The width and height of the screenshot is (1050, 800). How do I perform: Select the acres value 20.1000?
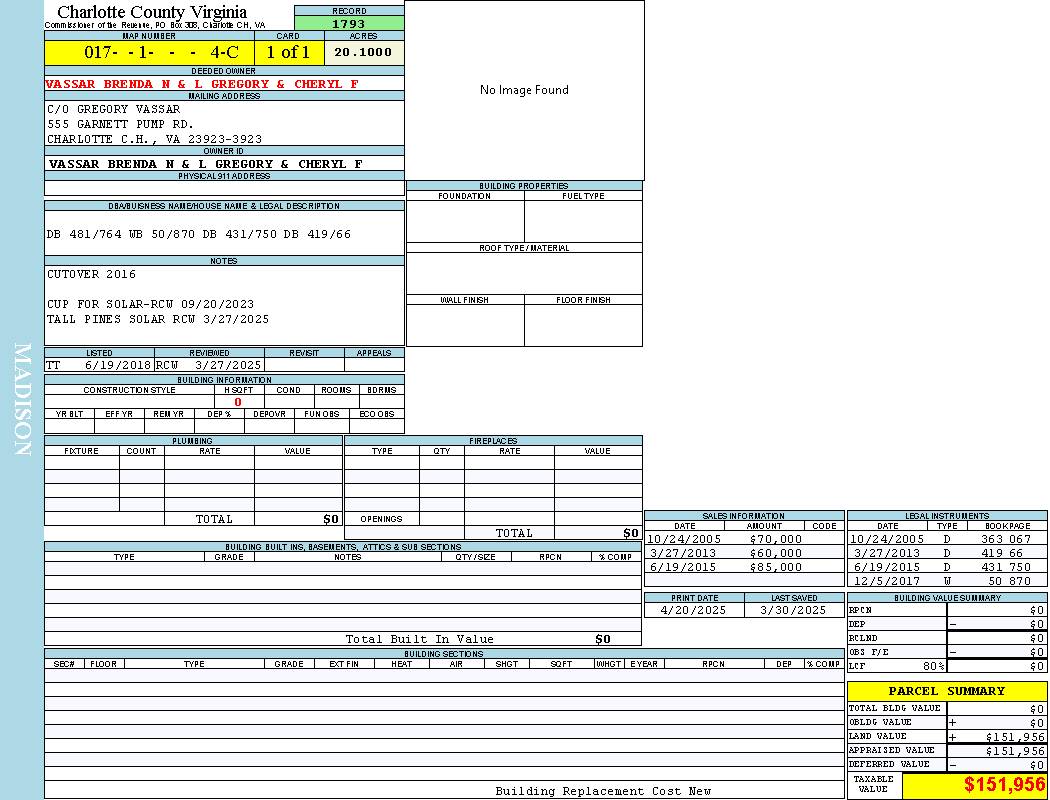(x=363, y=52)
